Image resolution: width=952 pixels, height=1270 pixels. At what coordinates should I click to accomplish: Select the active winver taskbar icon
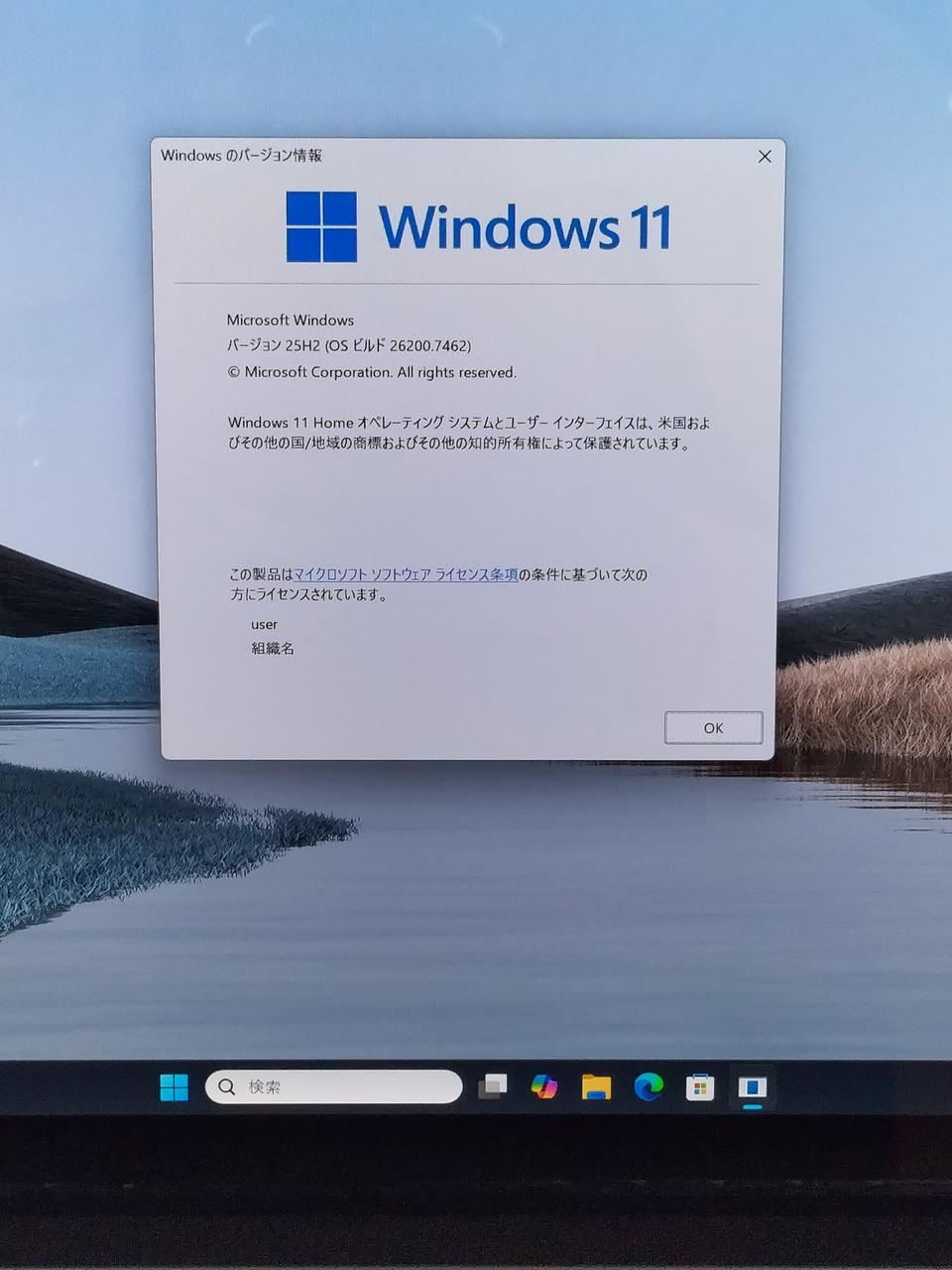pos(753,1087)
